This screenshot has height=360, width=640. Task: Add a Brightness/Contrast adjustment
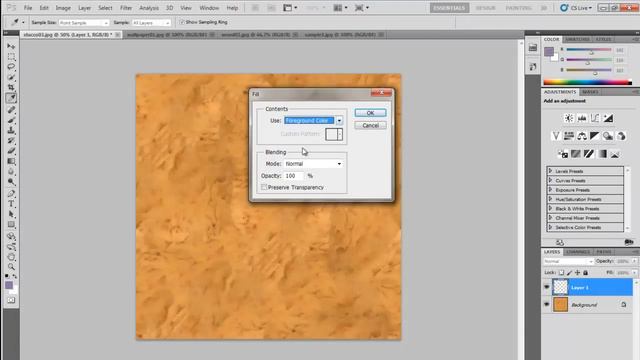[569, 118]
